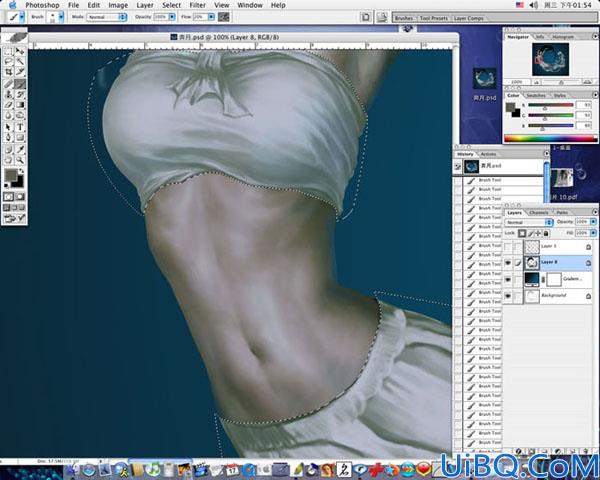Switch to Standard editing mode
600x480 pixels.
pyautogui.click(x=8, y=197)
